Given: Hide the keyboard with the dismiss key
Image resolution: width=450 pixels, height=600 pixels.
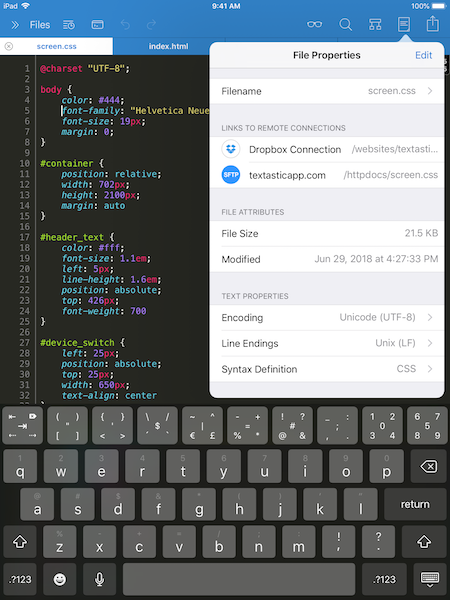Looking at the screenshot, I should 429,579.
